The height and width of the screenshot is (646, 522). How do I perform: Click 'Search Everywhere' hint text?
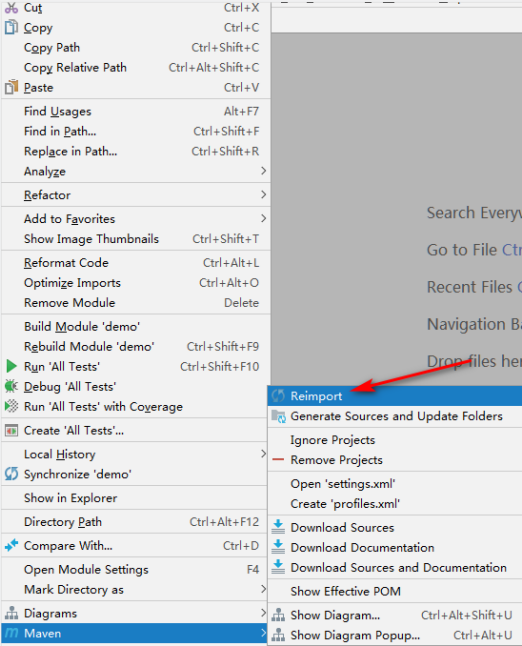tap(474, 213)
